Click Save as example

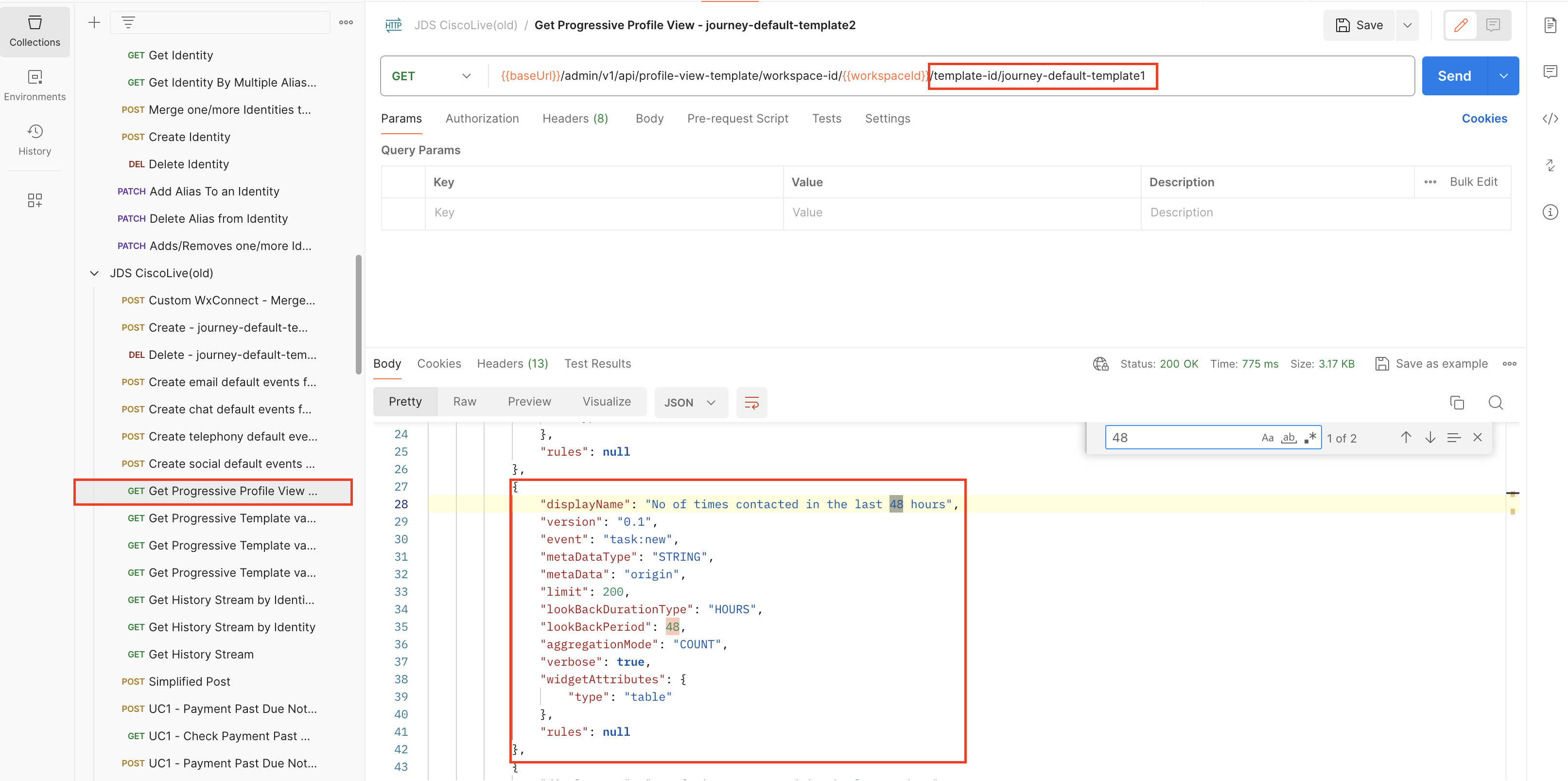[x=1431, y=364]
